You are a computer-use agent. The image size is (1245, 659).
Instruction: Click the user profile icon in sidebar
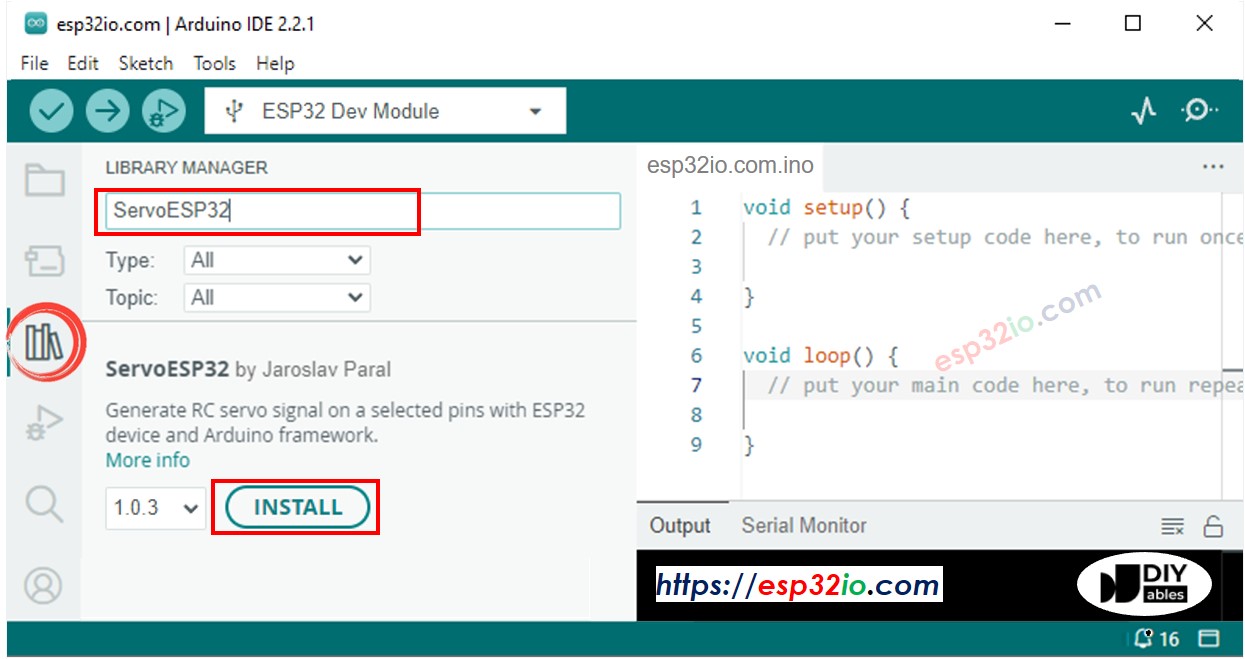pos(44,585)
